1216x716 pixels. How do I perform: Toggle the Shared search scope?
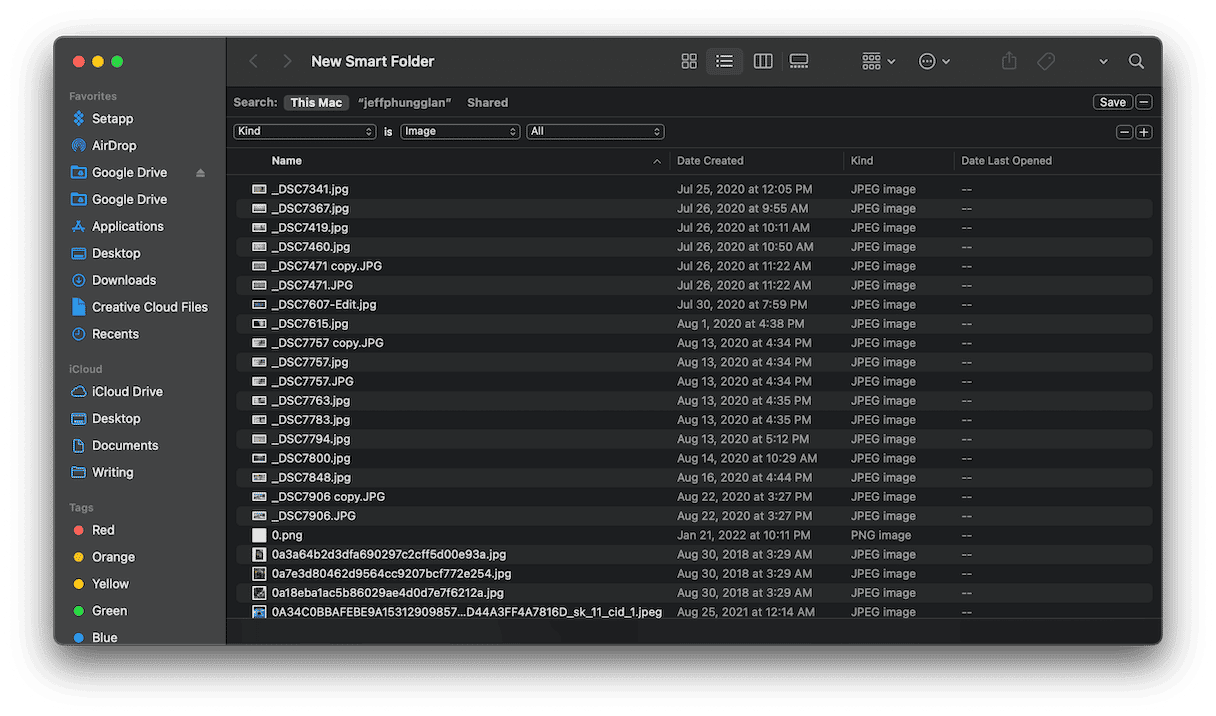pos(487,102)
